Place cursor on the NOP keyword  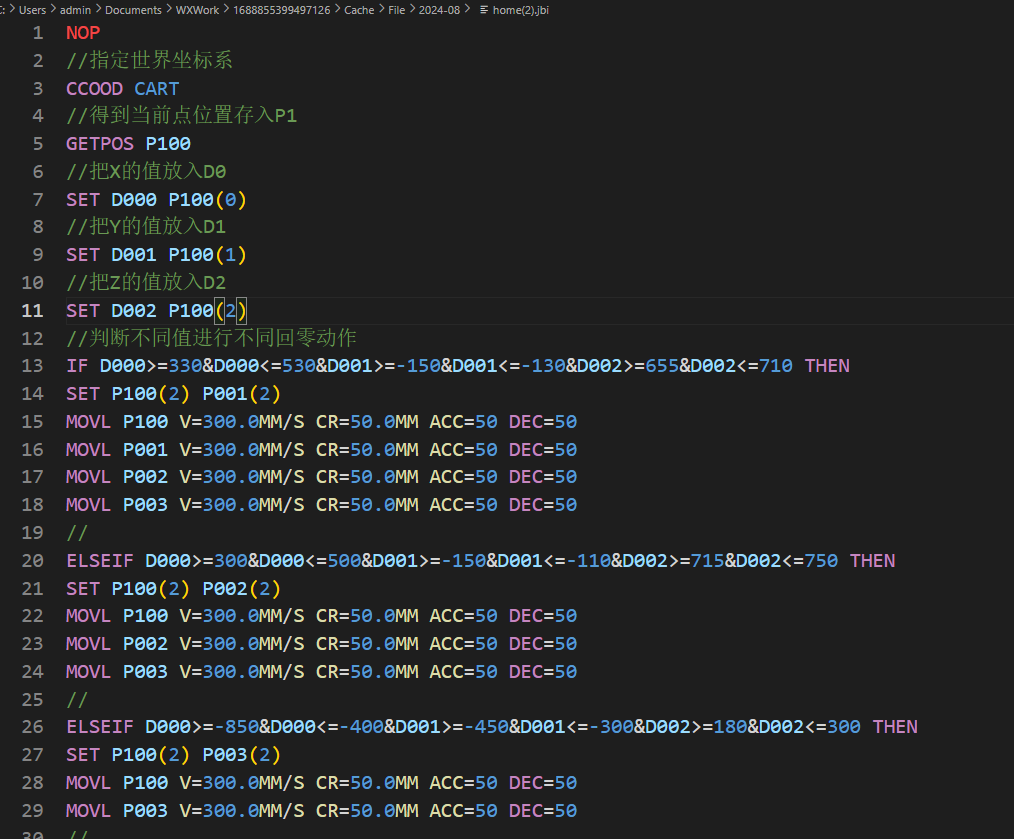coord(83,33)
